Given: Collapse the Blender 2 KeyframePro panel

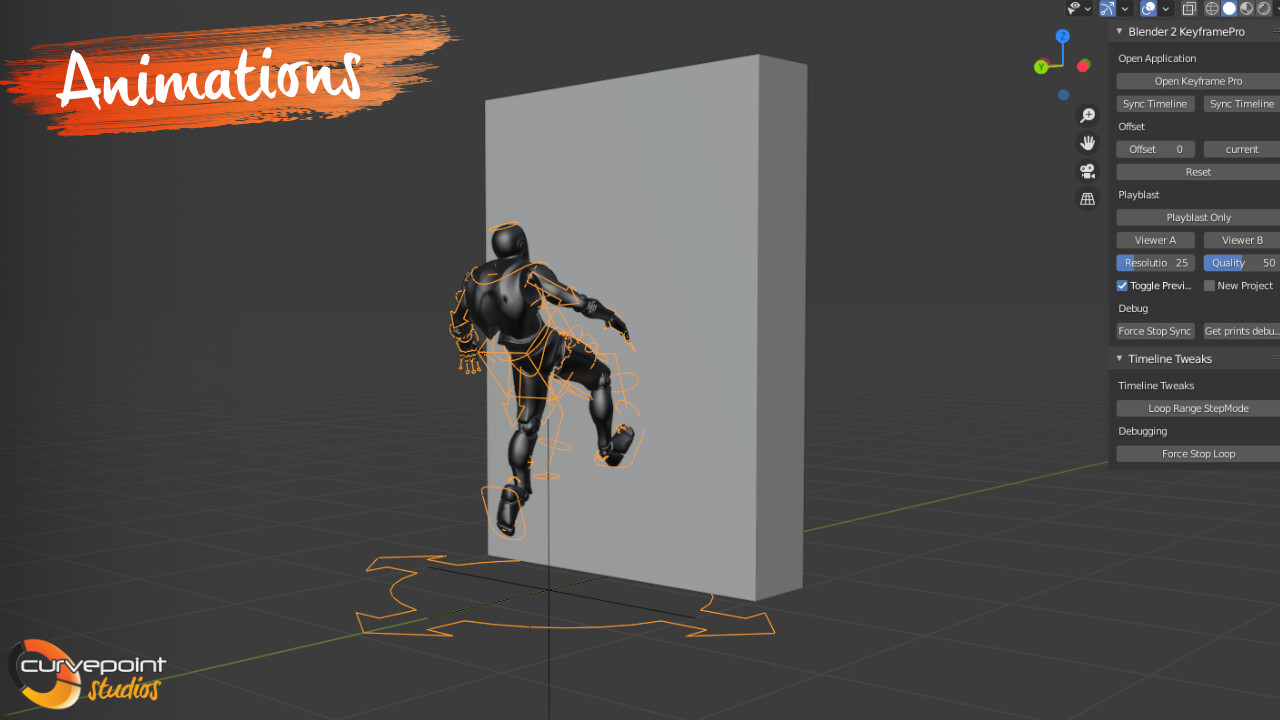Looking at the screenshot, I should [1119, 31].
